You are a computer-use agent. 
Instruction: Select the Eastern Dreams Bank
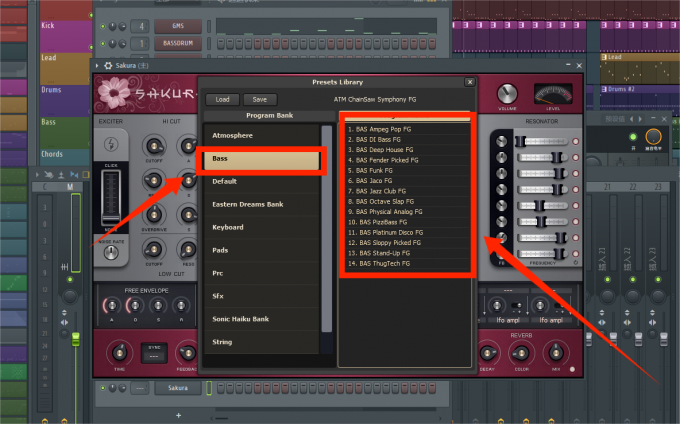pyautogui.click(x=262, y=205)
